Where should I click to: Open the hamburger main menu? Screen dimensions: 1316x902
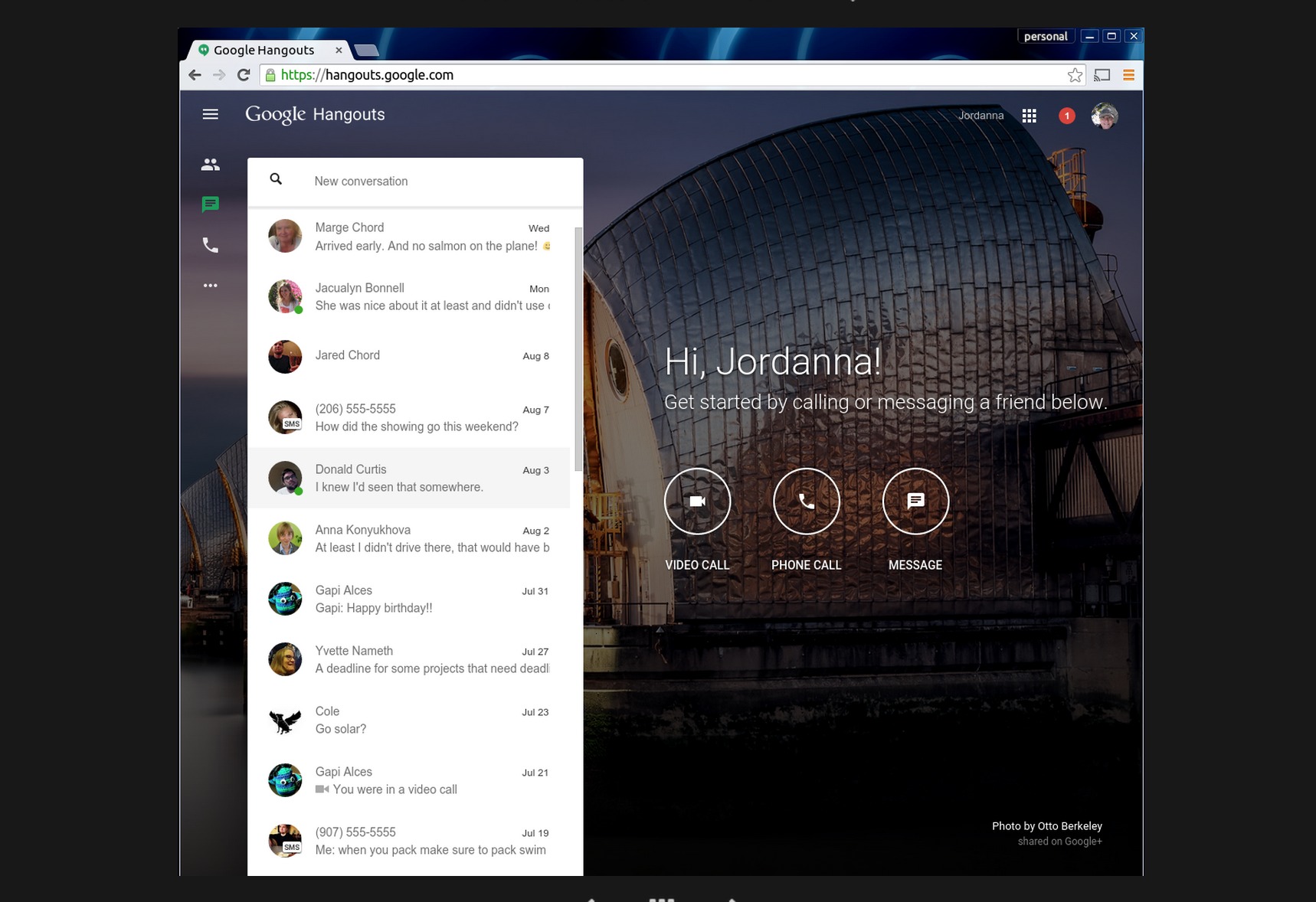211,114
